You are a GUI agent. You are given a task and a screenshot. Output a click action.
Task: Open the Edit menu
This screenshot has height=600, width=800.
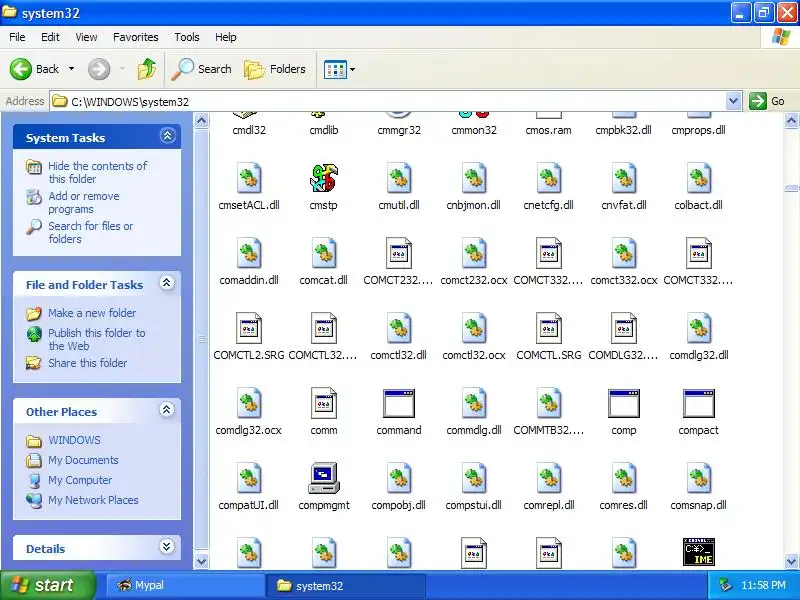pyautogui.click(x=50, y=37)
